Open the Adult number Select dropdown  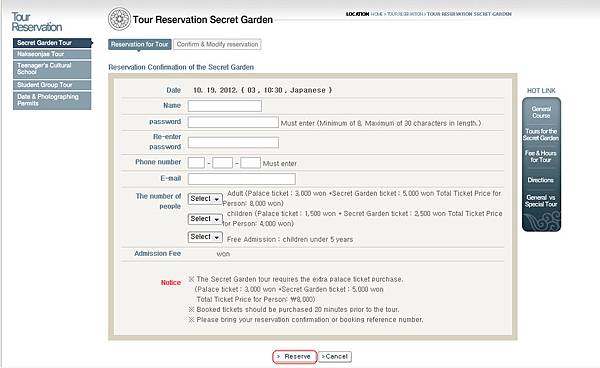[205, 199]
